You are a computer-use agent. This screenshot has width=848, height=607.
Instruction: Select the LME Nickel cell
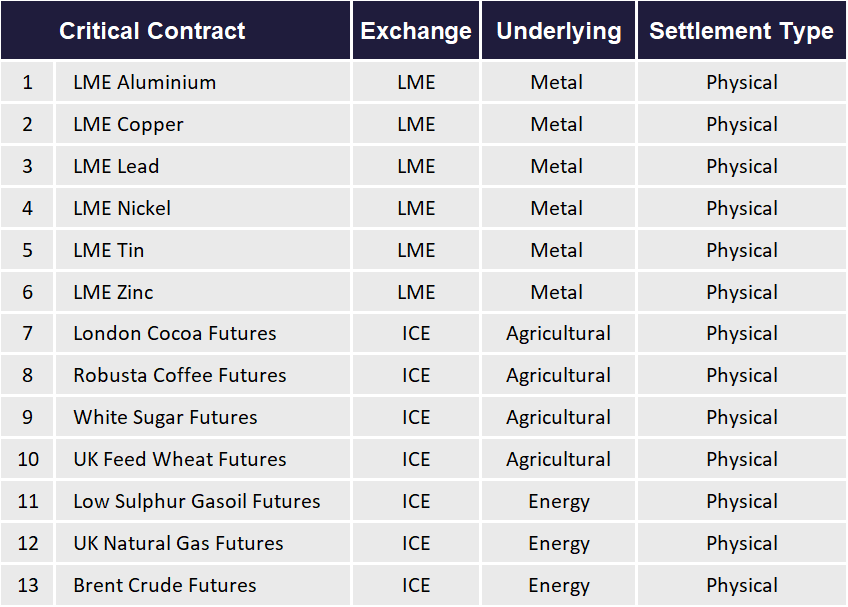click(203, 208)
